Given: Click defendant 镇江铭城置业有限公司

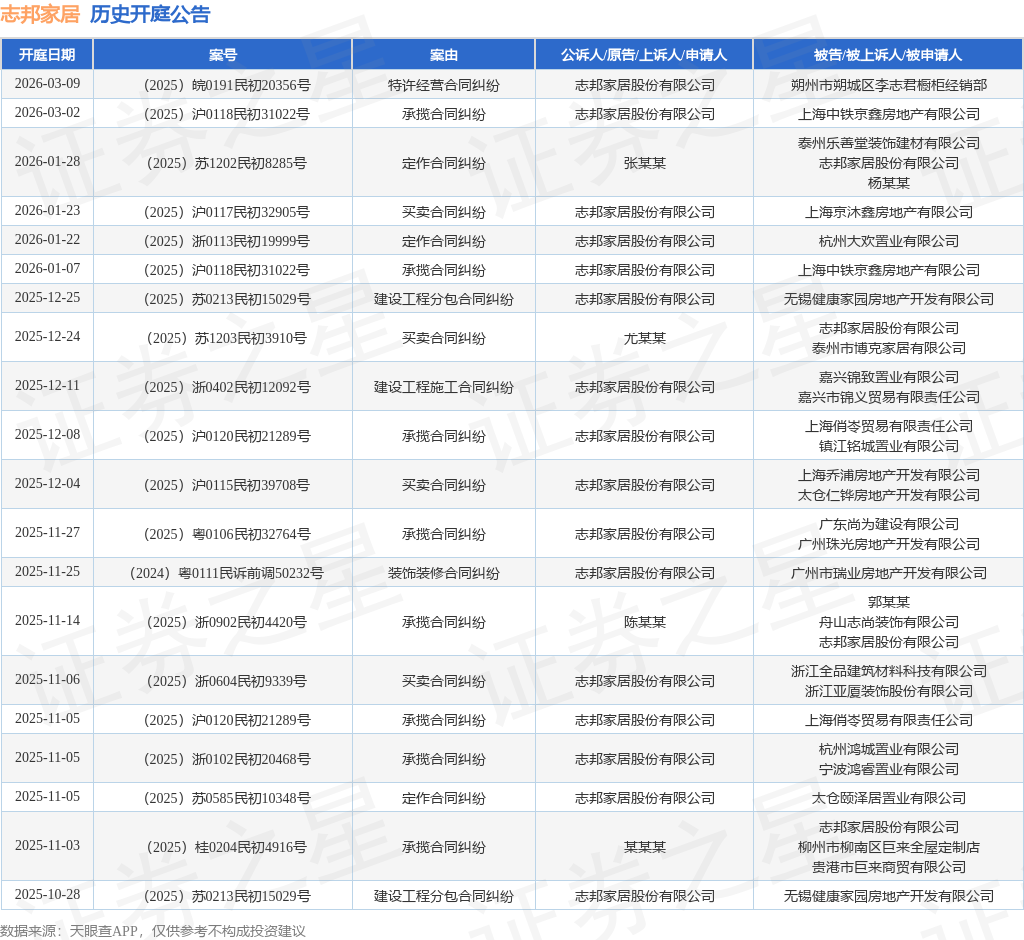Looking at the screenshot, I should [x=889, y=446].
